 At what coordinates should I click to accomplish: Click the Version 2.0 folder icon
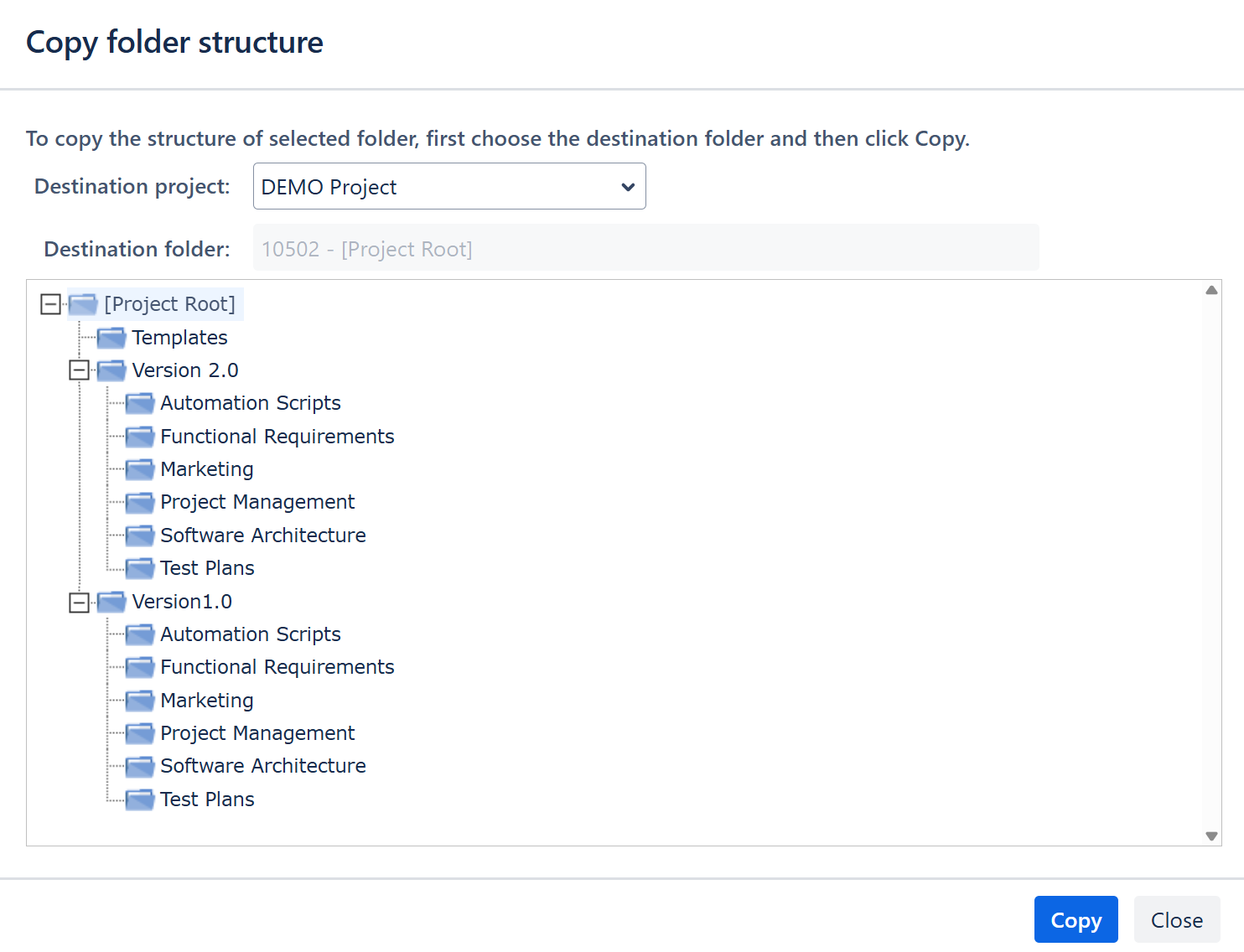coord(111,370)
